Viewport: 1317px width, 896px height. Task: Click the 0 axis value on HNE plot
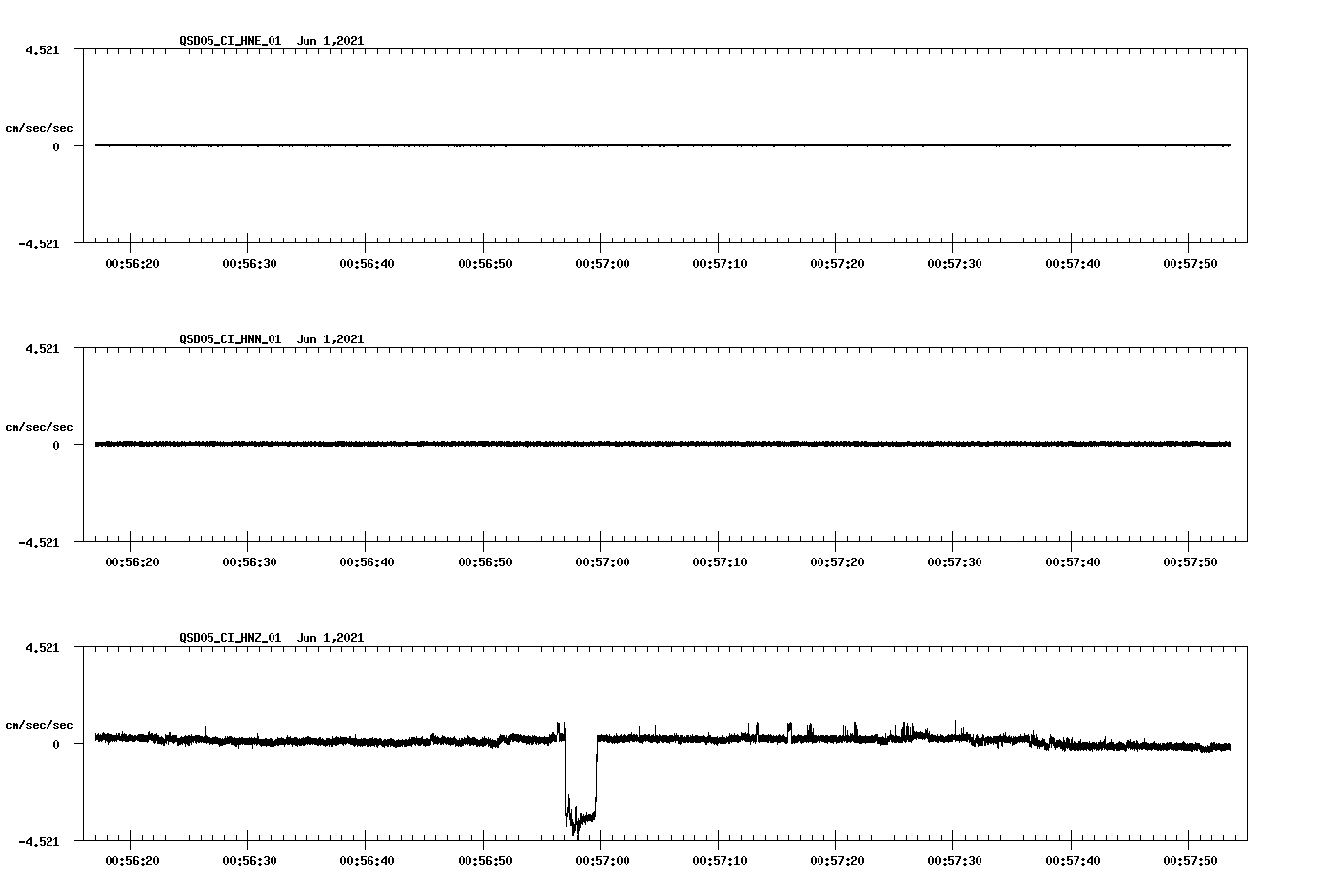point(56,146)
